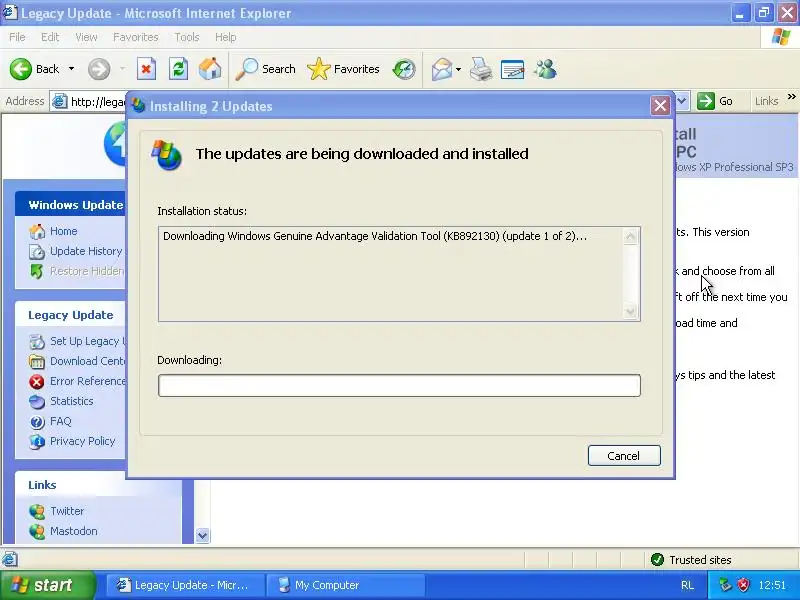
Task: Click the security shield tray icon
Action: (x=744, y=585)
